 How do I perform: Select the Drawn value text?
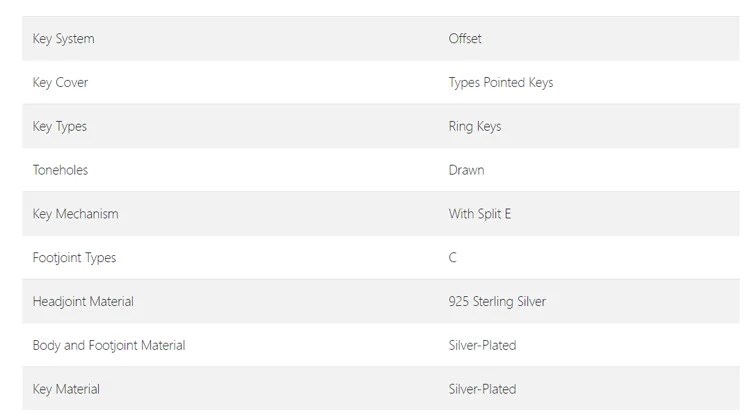point(466,170)
